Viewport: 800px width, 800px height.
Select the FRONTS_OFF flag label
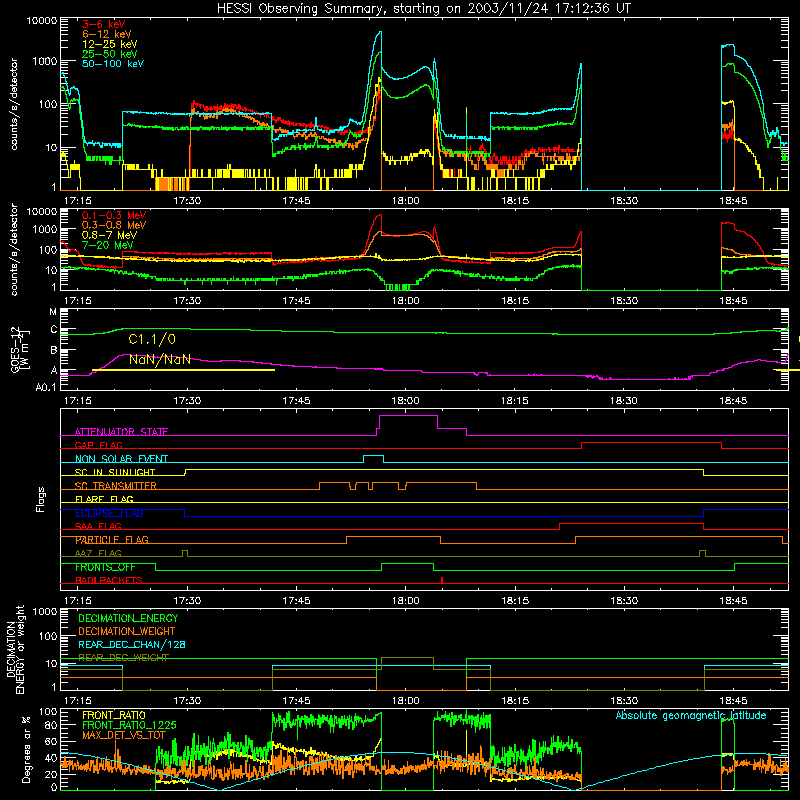click(105, 567)
